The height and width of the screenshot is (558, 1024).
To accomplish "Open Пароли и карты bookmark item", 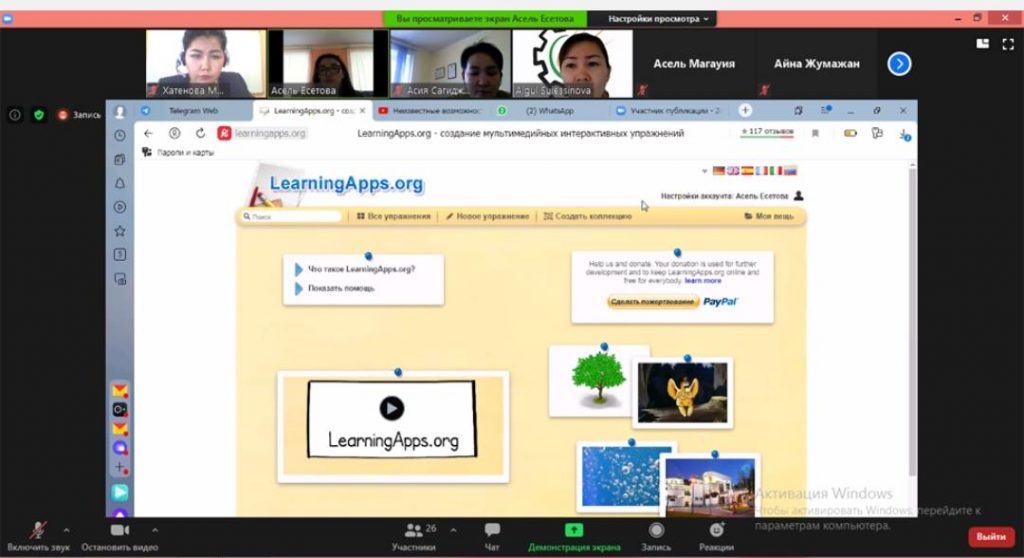I will [178, 152].
